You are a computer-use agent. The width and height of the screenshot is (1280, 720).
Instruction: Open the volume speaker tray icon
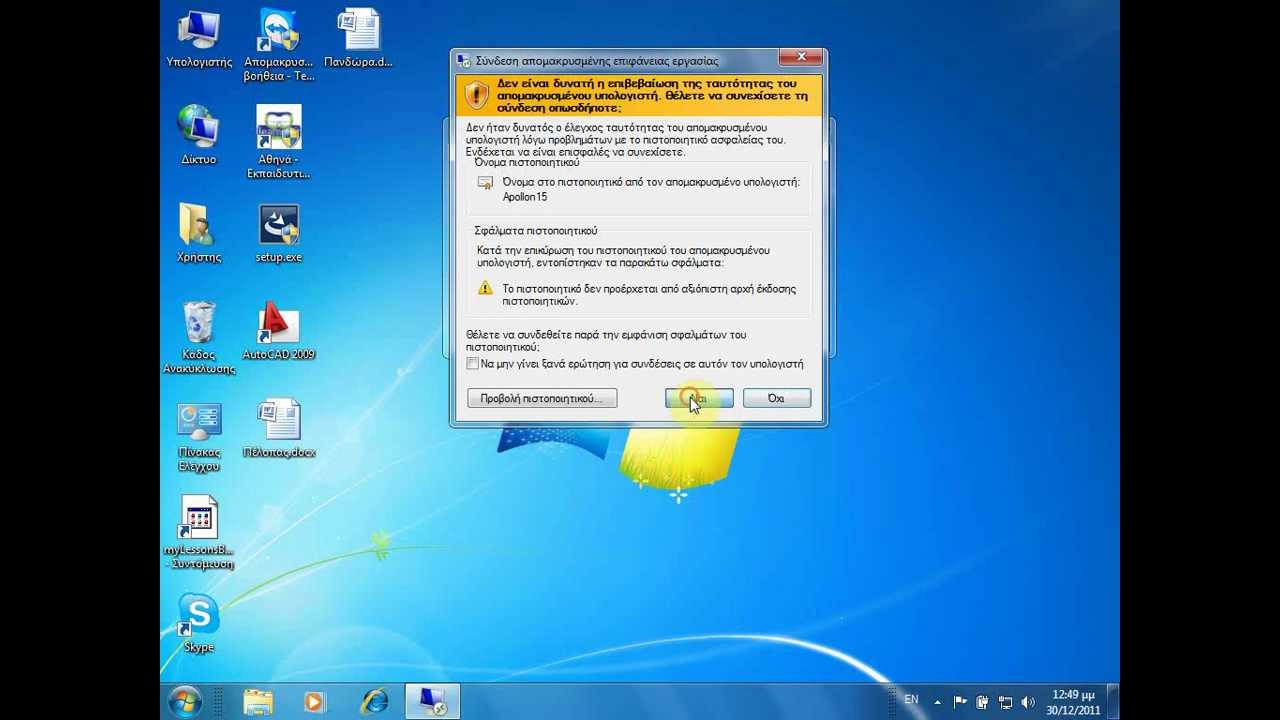(x=1028, y=702)
